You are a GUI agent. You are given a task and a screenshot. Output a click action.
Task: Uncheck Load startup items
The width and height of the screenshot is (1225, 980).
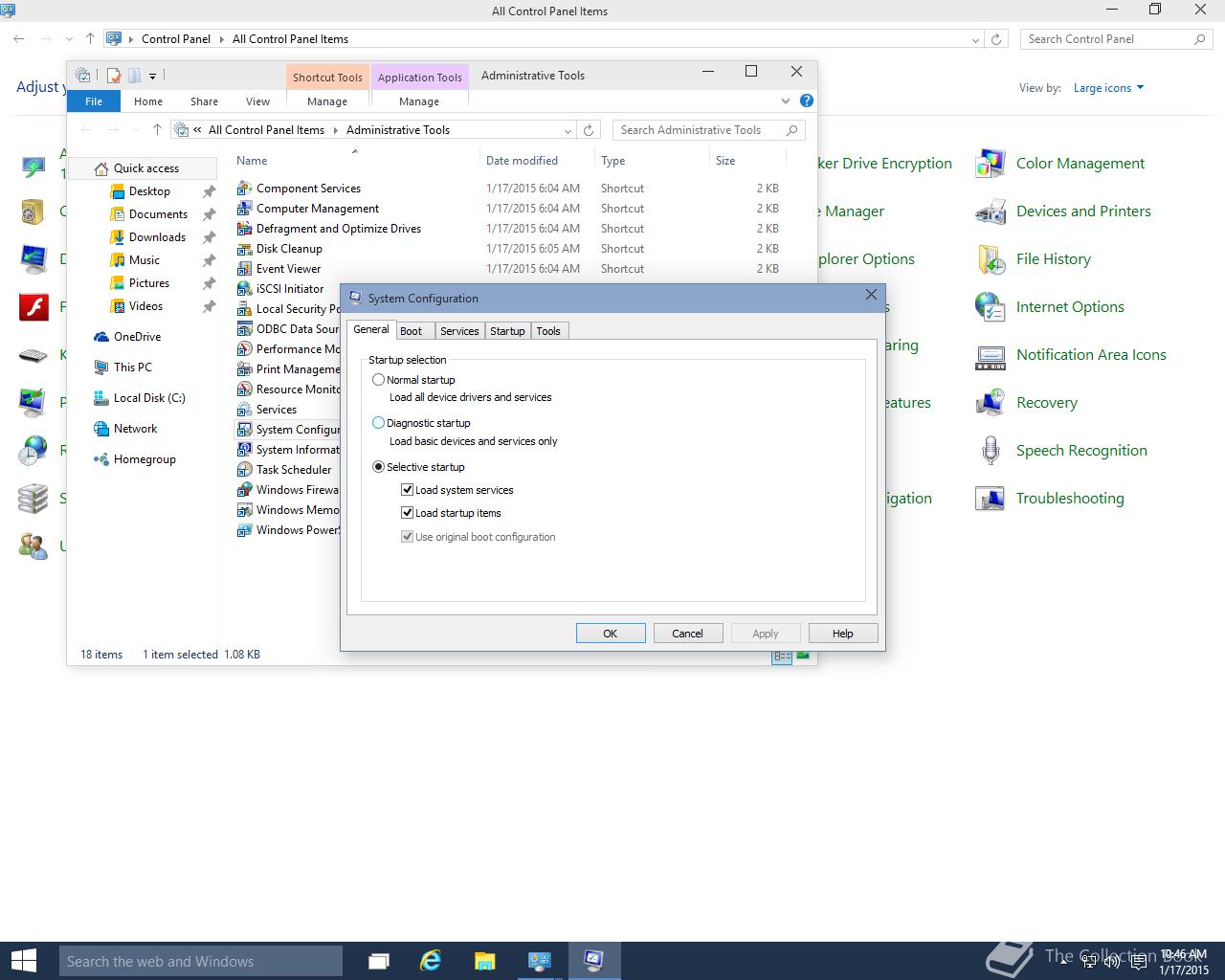[407, 513]
